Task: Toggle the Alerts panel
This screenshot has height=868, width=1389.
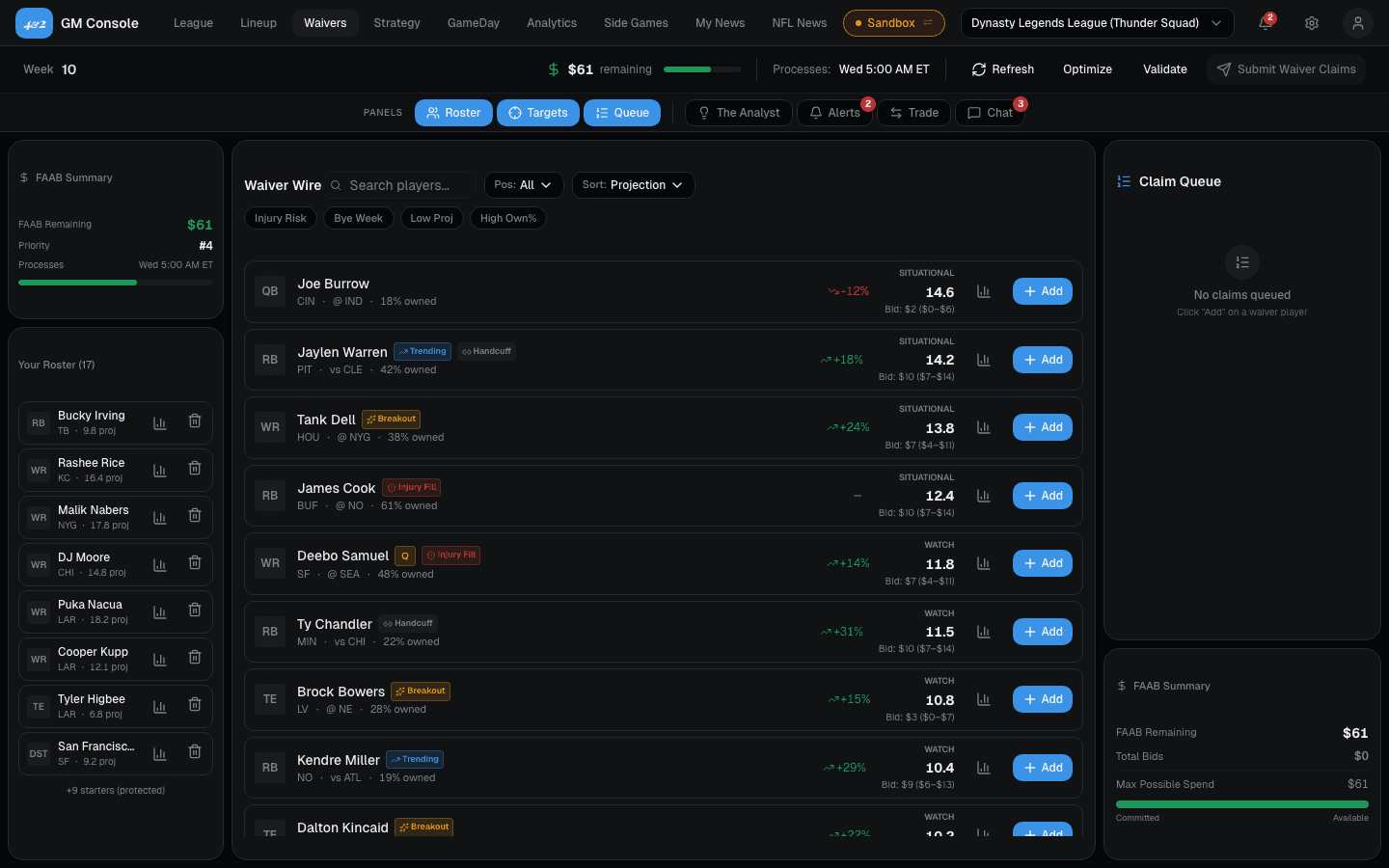Action: 834,113
